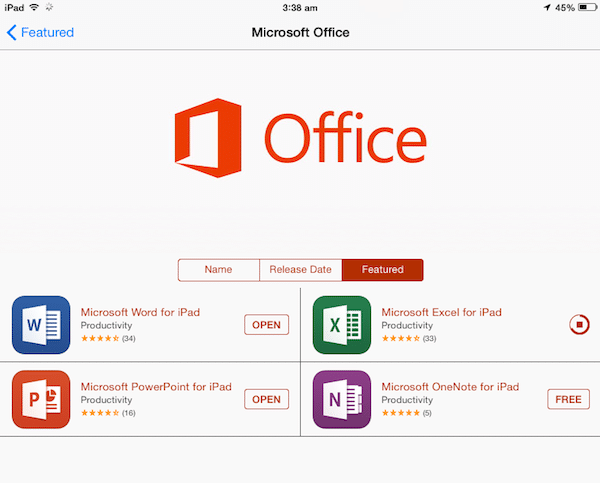This screenshot has height=483, width=600.
Task: Open Microsoft OneNote for iPad title
Action: 450,387
